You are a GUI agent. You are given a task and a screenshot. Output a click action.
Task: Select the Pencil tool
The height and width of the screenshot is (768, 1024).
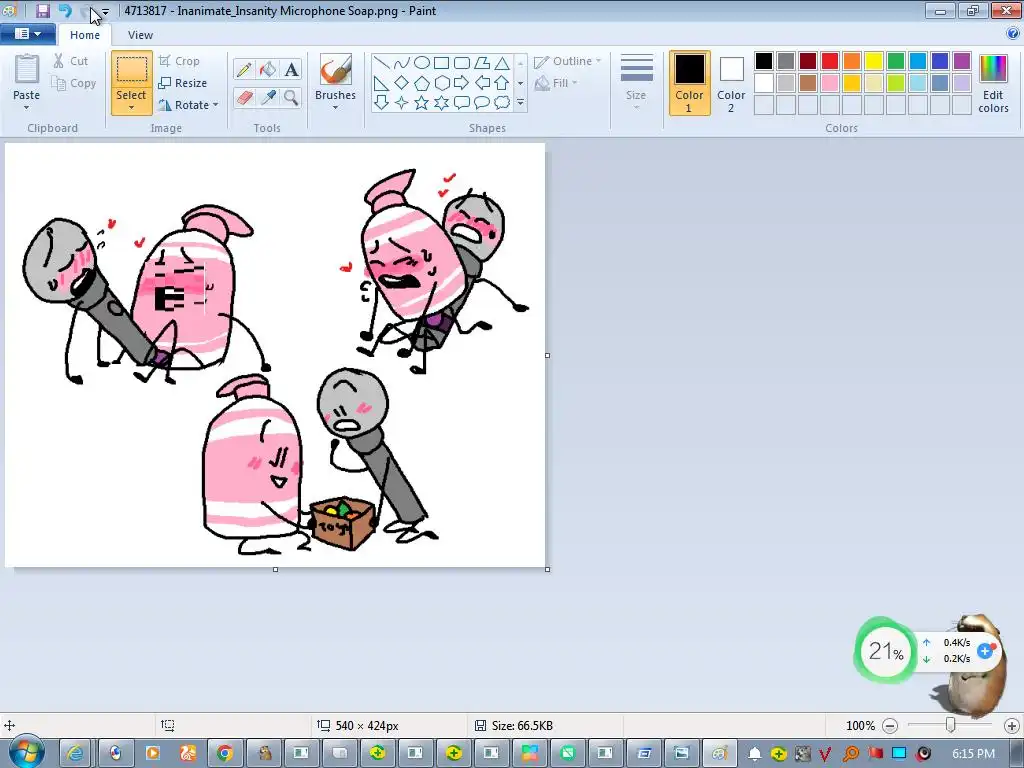click(x=244, y=70)
